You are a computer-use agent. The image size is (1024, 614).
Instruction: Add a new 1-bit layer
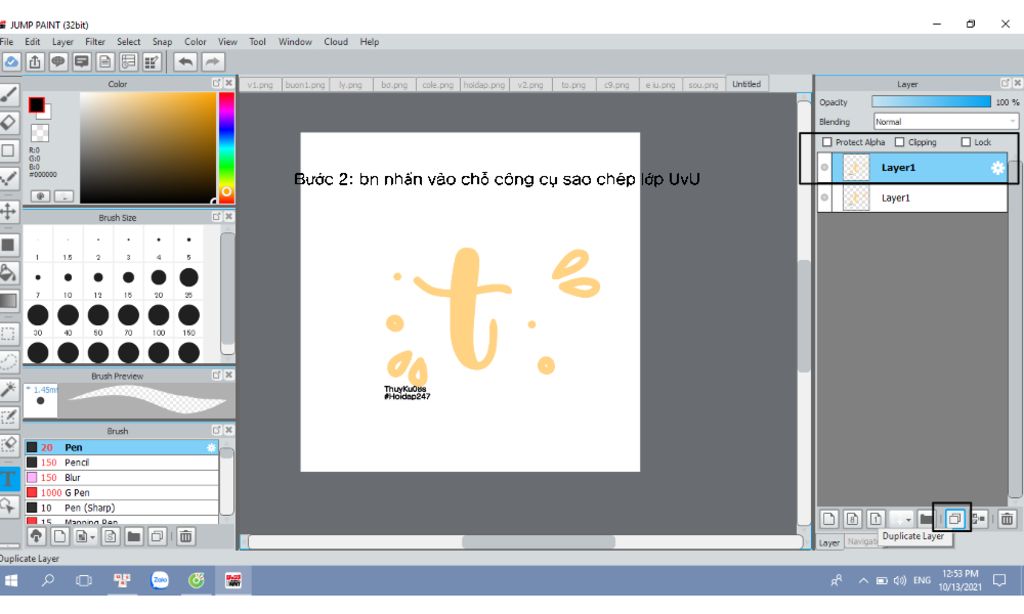pos(876,519)
